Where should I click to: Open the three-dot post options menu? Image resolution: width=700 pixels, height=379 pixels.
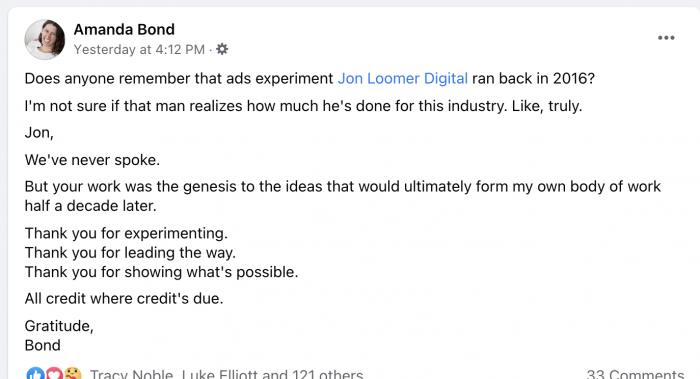666,38
